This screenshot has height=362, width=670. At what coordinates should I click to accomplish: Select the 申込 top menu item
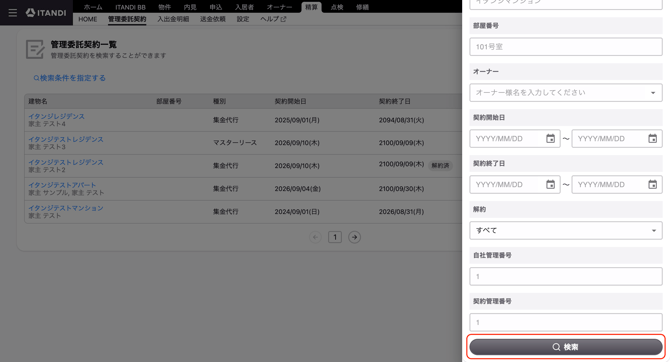tap(216, 7)
